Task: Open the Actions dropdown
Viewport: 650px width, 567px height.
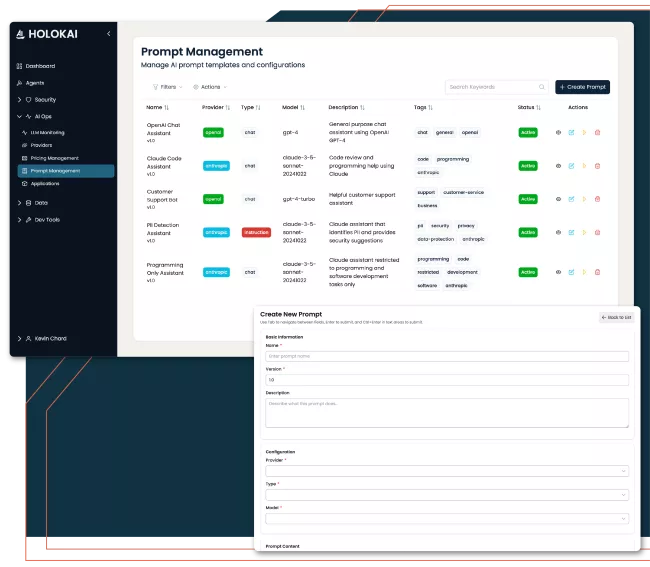Action: pyautogui.click(x=210, y=87)
